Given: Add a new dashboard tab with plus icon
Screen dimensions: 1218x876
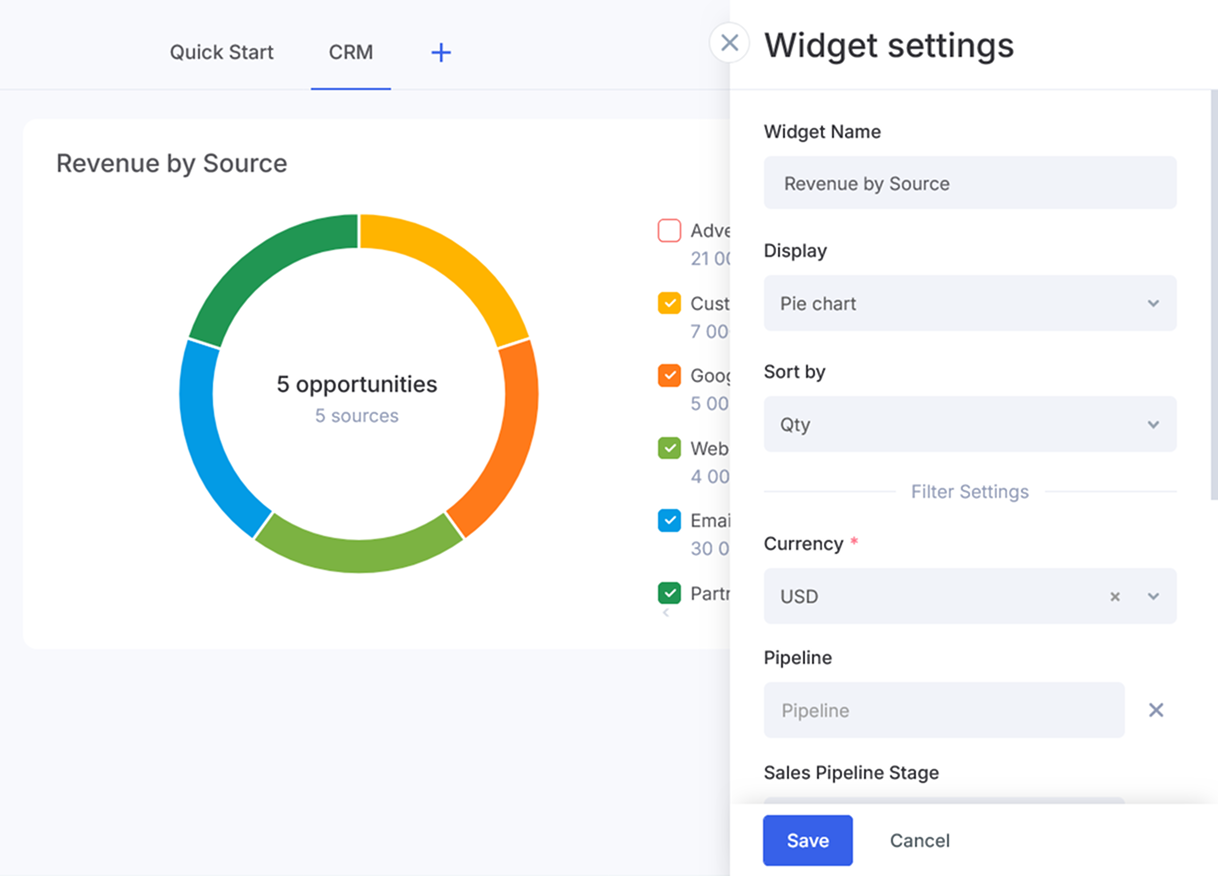Looking at the screenshot, I should tap(441, 53).
